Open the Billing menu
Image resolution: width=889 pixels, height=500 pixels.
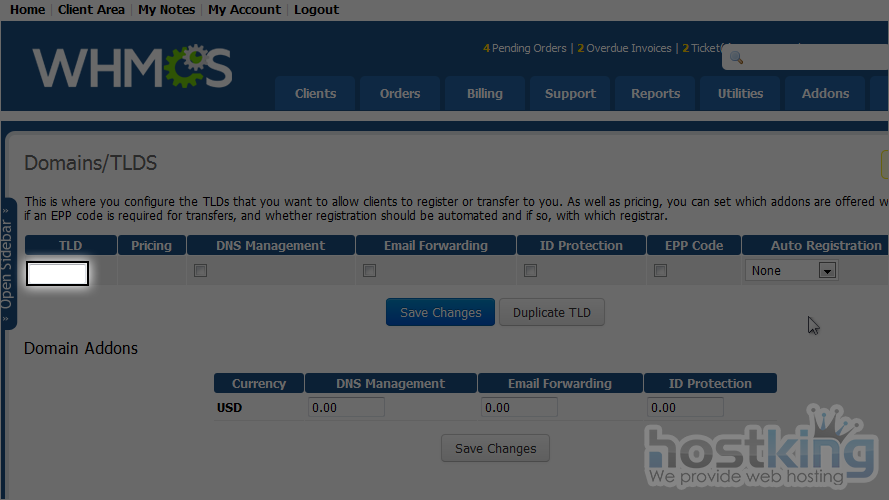click(x=485, y=94)
